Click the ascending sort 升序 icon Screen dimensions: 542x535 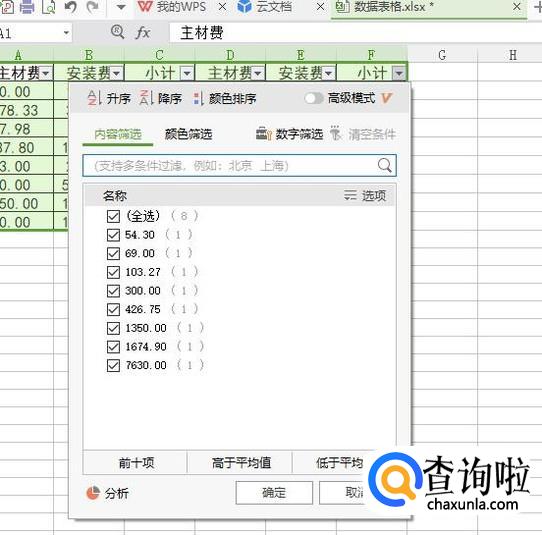(94, 98)
